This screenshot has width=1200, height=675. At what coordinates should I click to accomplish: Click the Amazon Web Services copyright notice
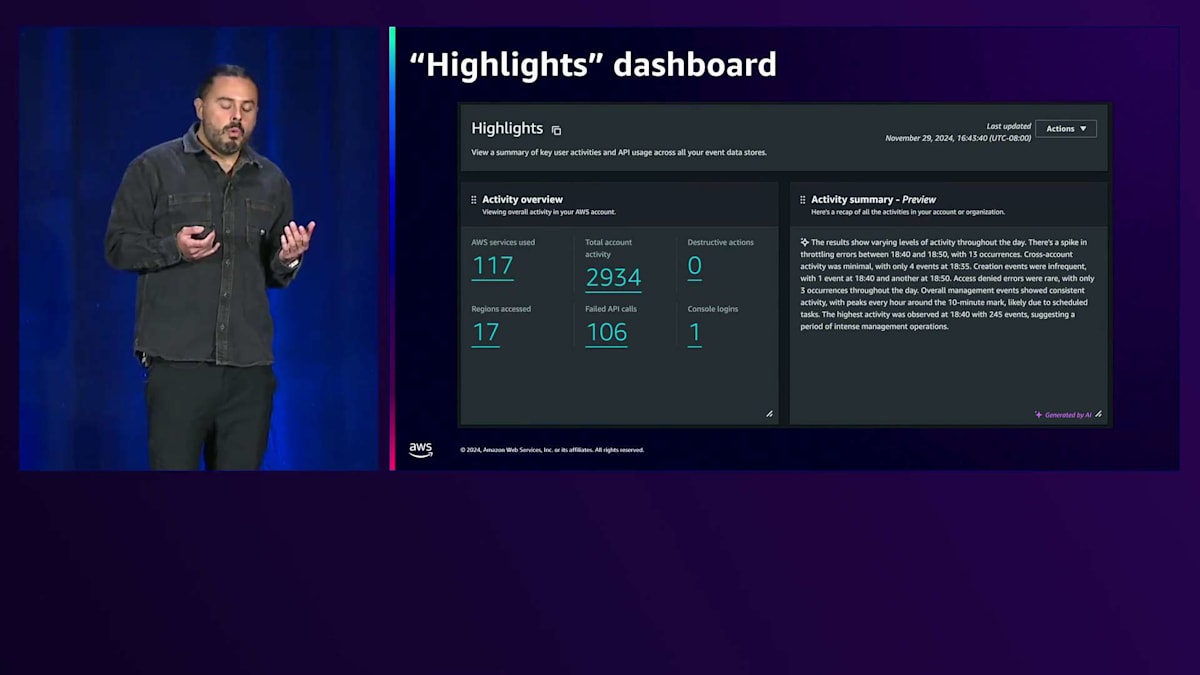552,450
